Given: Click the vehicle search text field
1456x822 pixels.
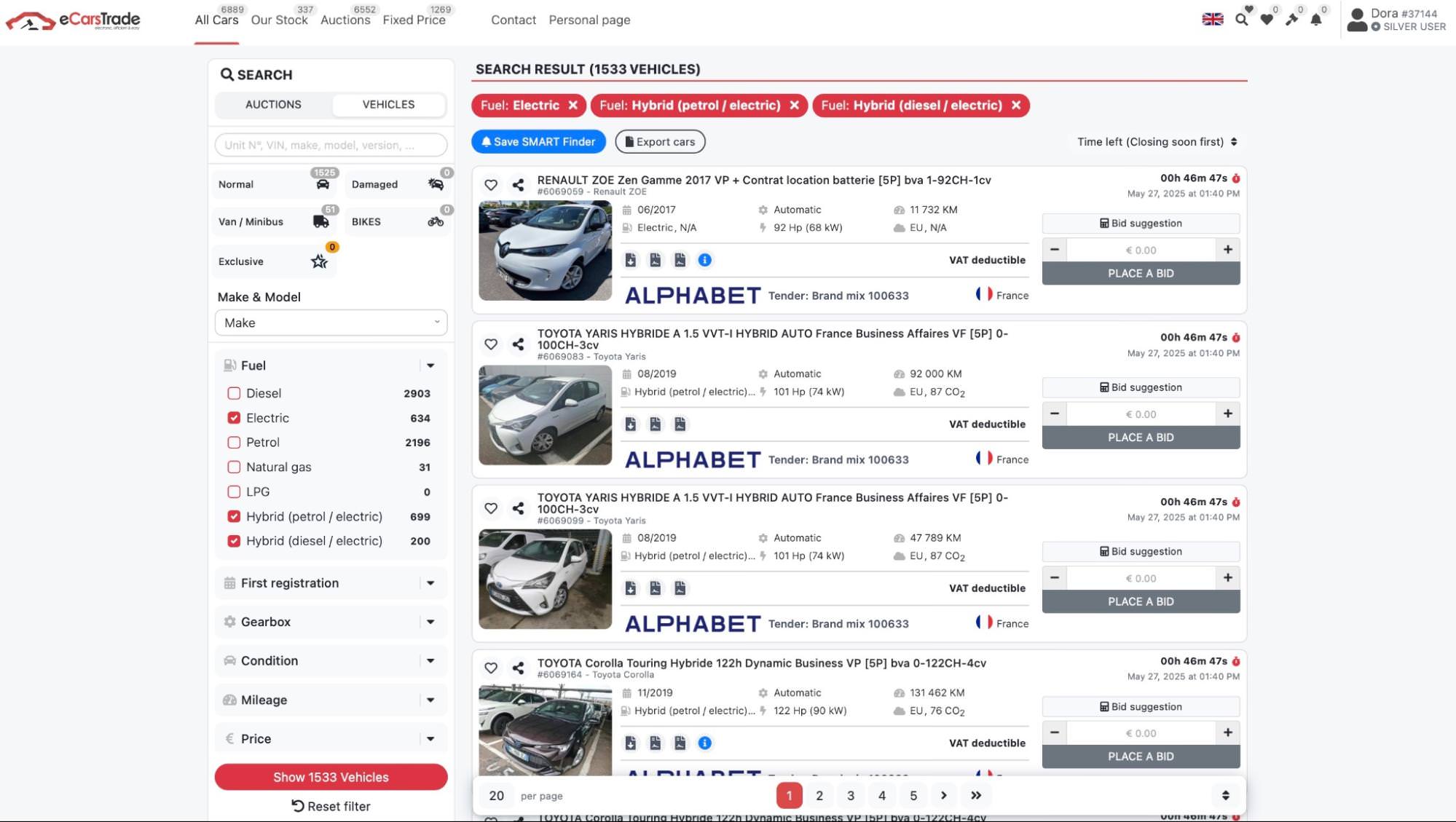Looking at the screenshot, I should click(x=331, y=145).
